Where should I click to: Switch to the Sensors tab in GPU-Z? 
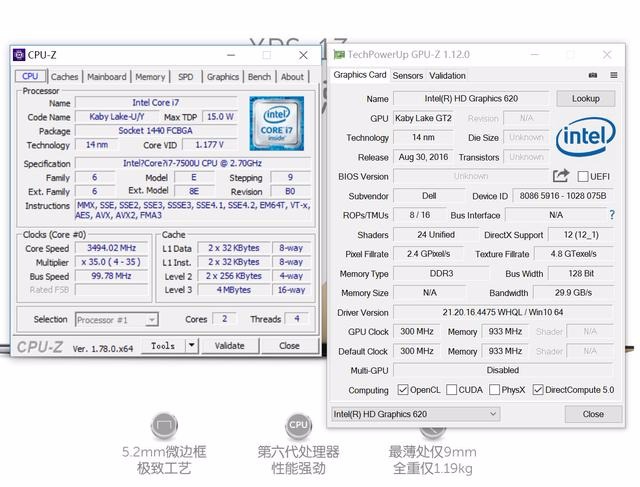[x=407, y=75]
